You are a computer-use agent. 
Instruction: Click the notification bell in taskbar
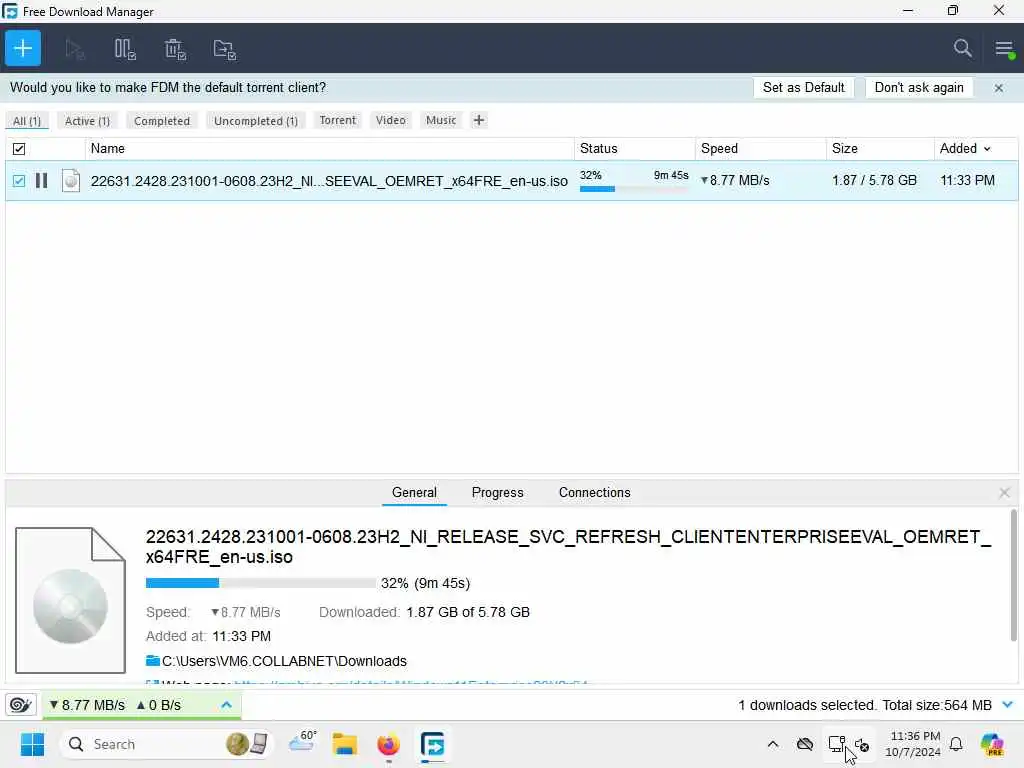coord(956,744)
